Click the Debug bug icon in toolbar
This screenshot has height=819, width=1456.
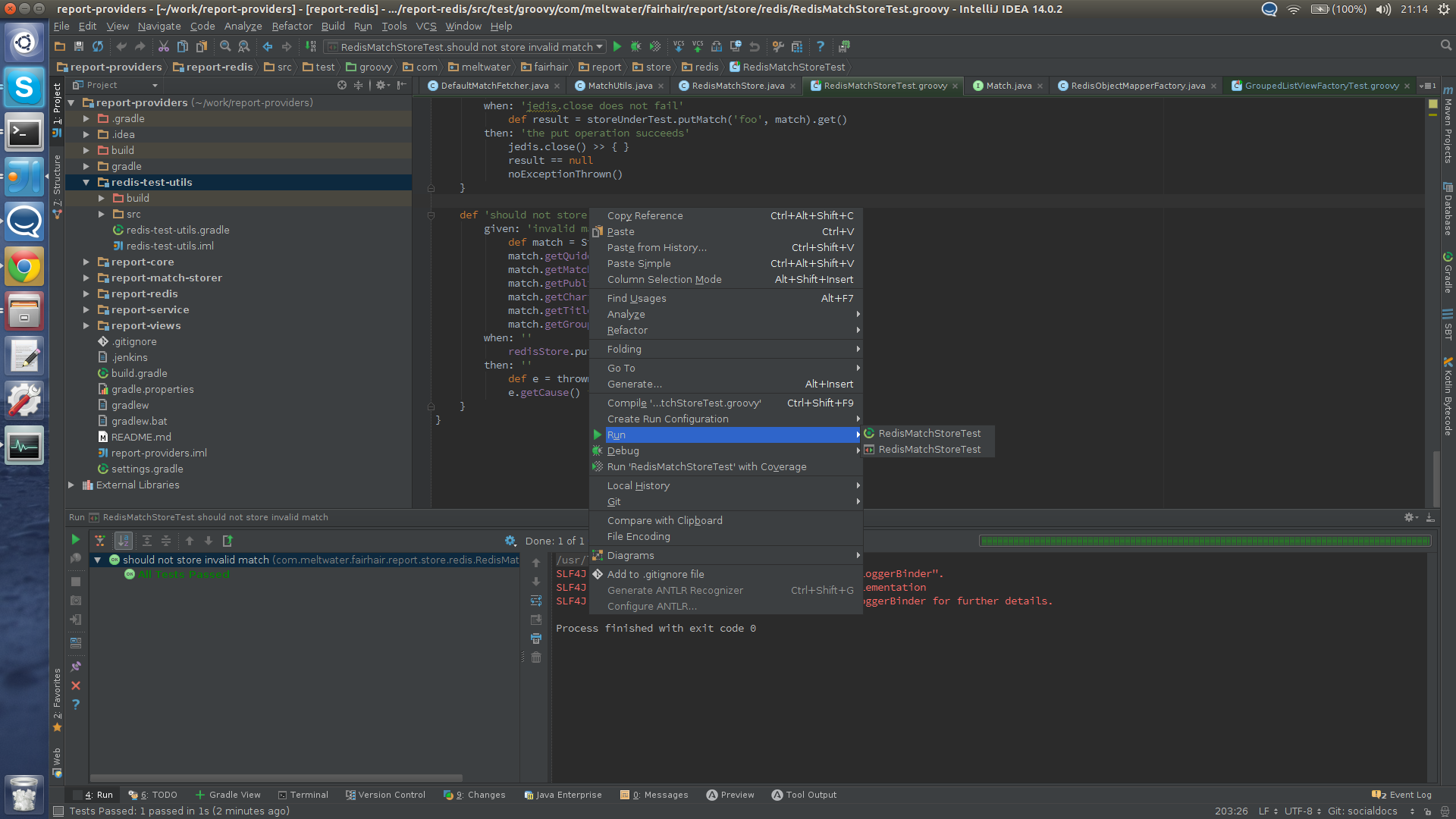coord(636,47)
